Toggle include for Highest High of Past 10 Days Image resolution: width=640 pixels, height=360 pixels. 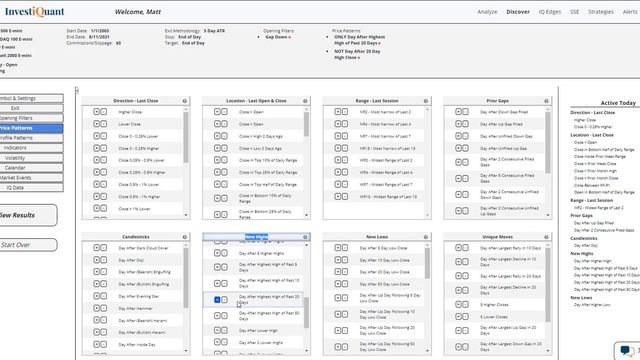click(217, 283)
